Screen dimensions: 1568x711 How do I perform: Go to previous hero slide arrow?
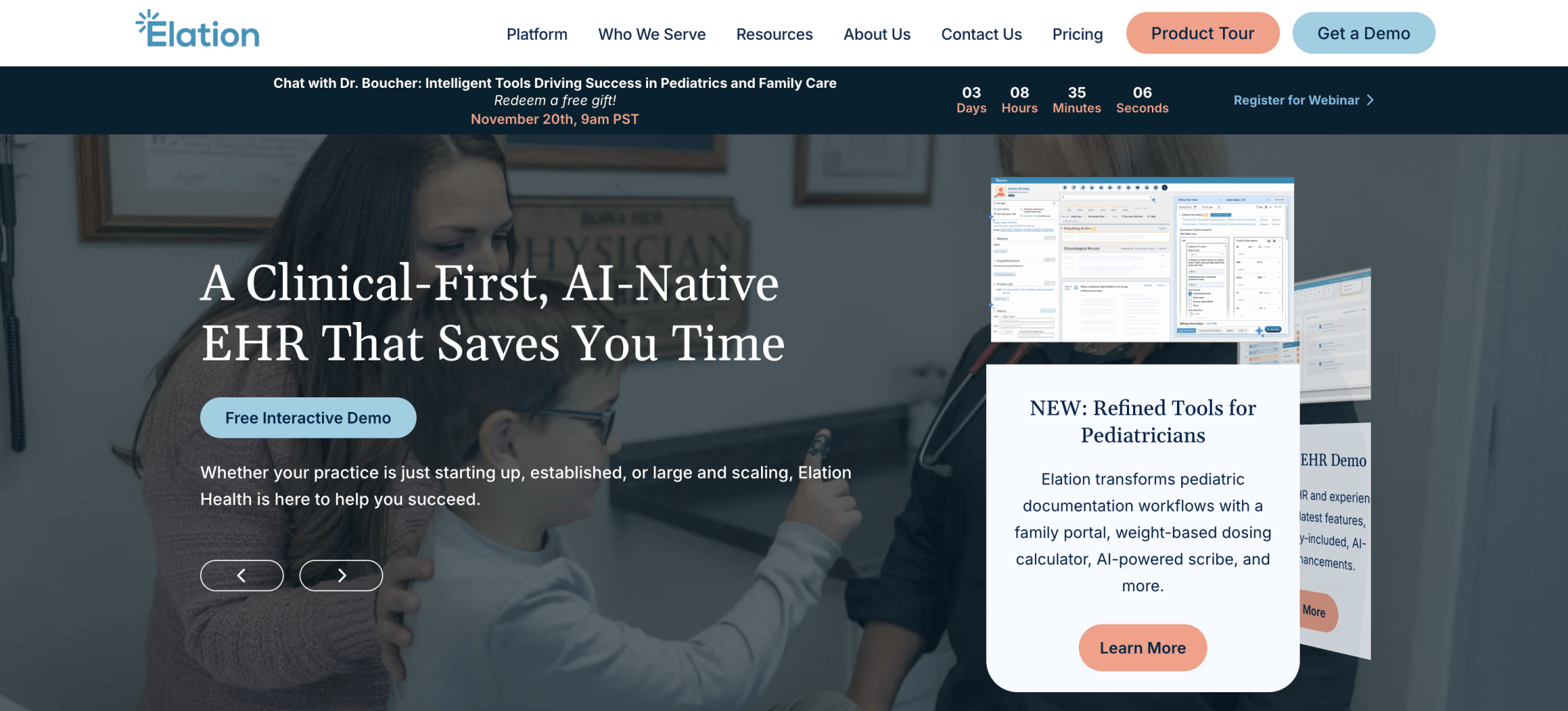click(242, 576)
